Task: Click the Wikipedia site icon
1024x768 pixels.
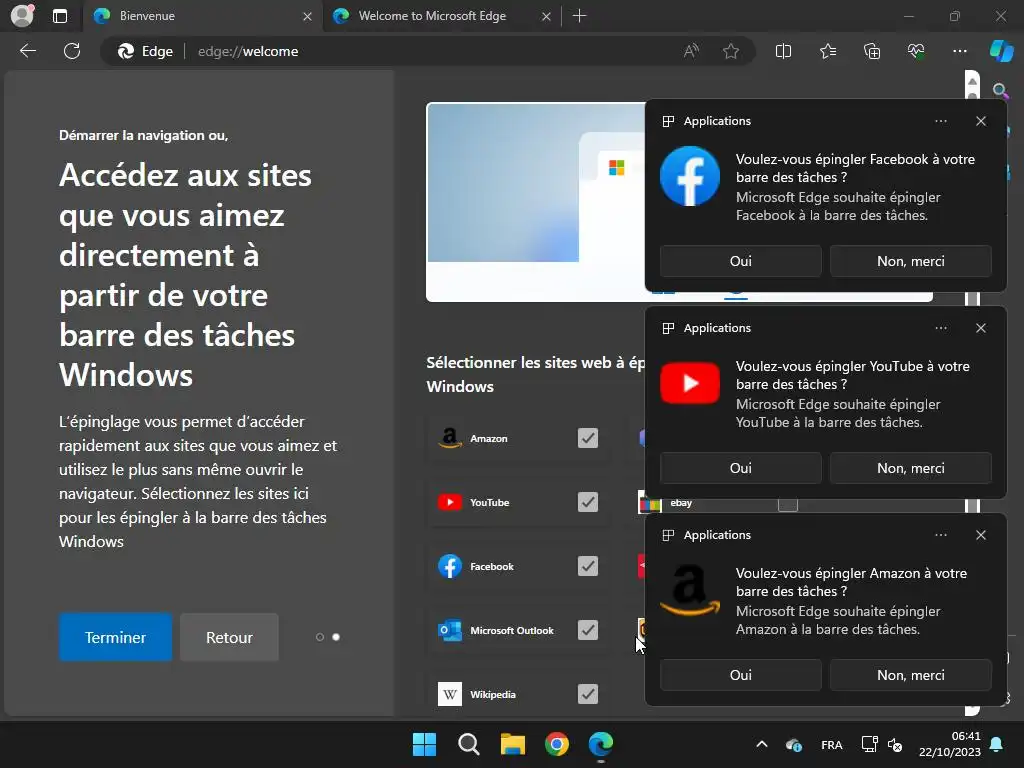Action: coord(450,694)
